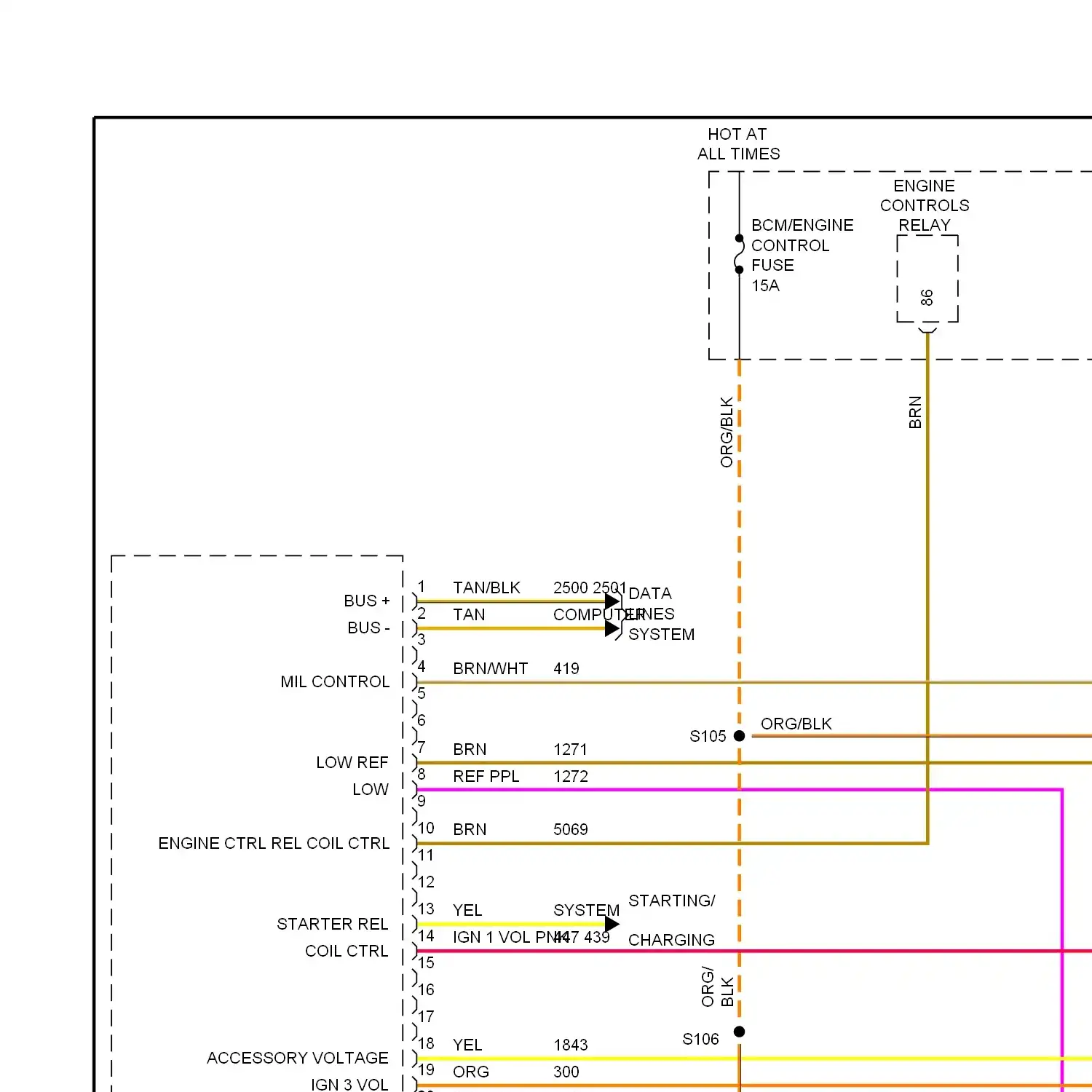Image resolution: width=1092 pixels, height=1092 pixels.
Task: Select the "YEL" label at pin 18
Action: coord(467,1045)
